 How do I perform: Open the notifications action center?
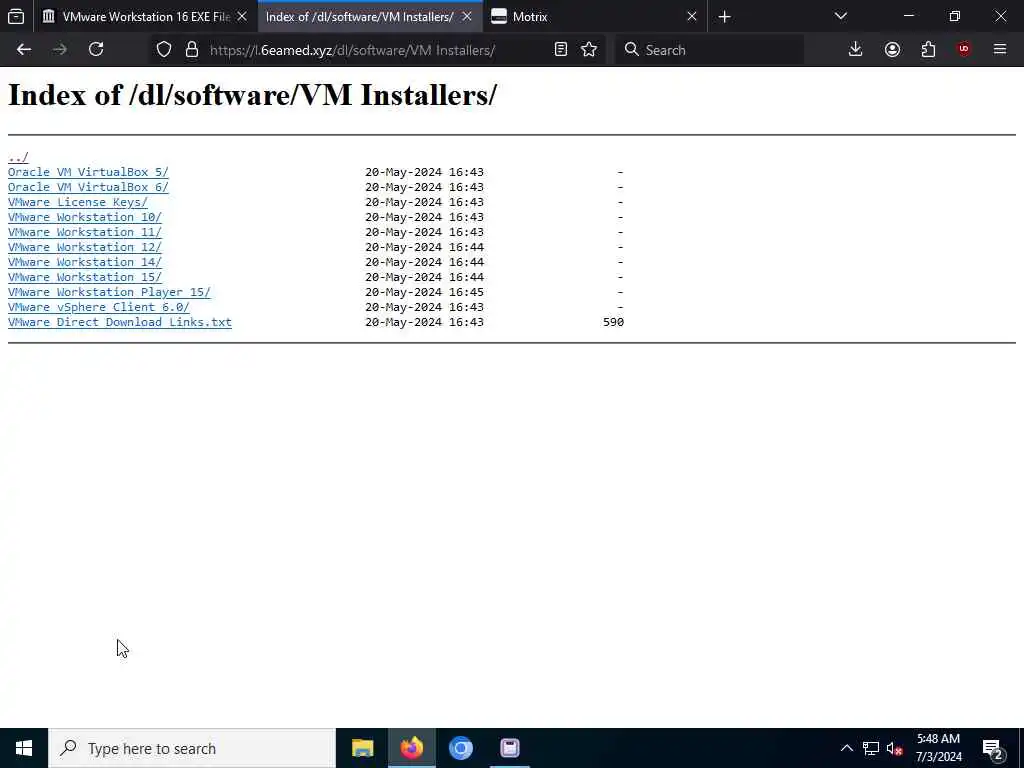[x=993, y=748]
